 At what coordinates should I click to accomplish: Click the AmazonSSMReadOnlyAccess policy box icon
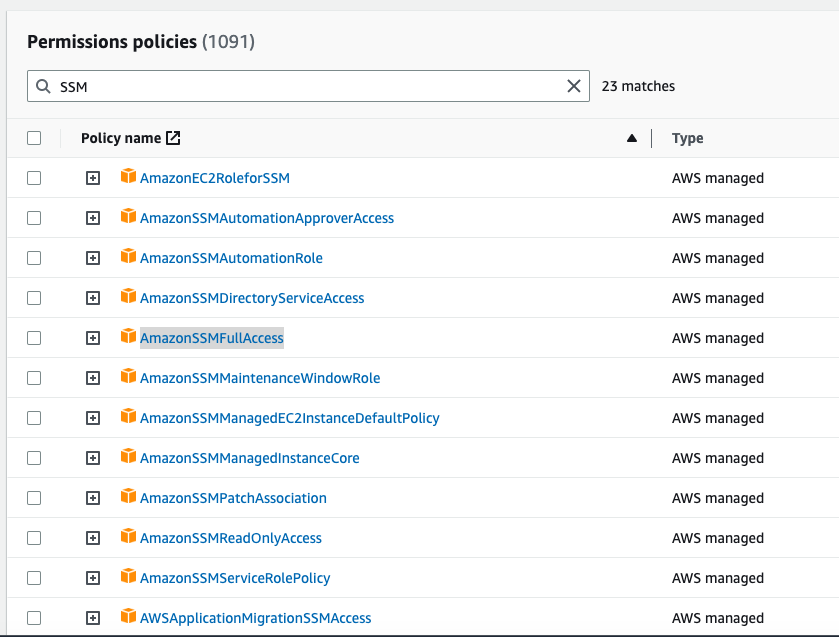coord(128,536)
